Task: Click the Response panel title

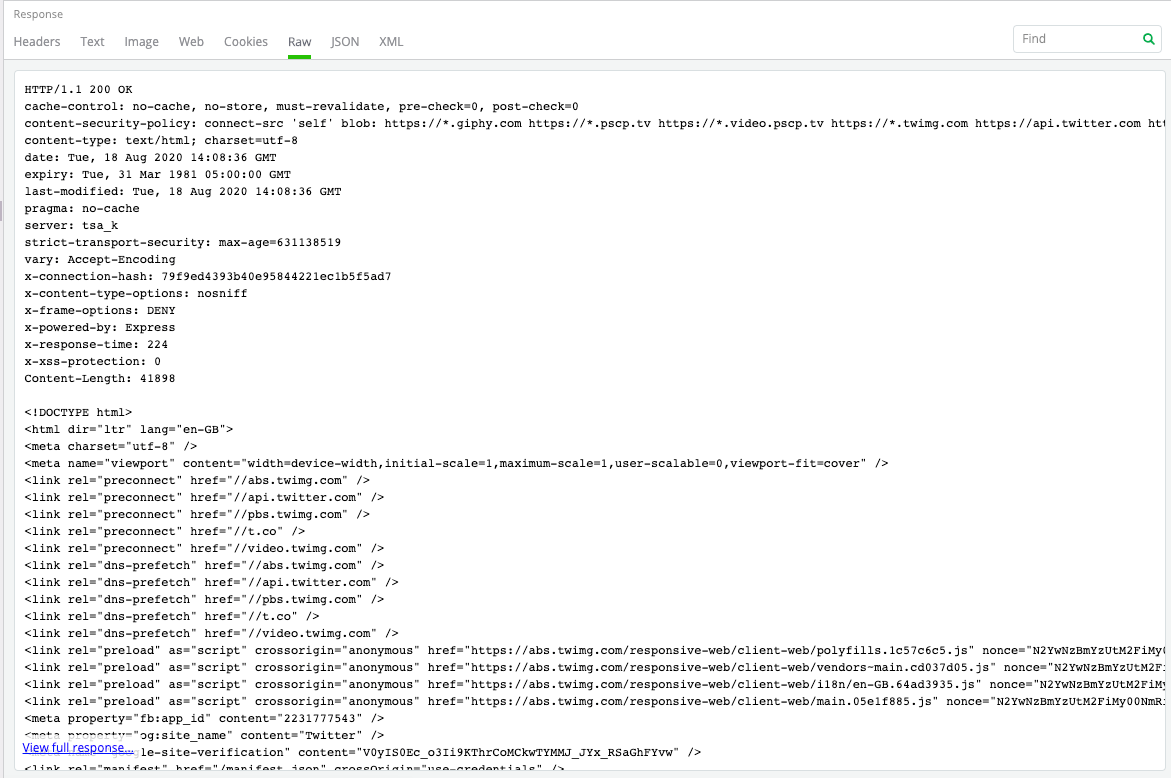Action: [x=38, y=14]
